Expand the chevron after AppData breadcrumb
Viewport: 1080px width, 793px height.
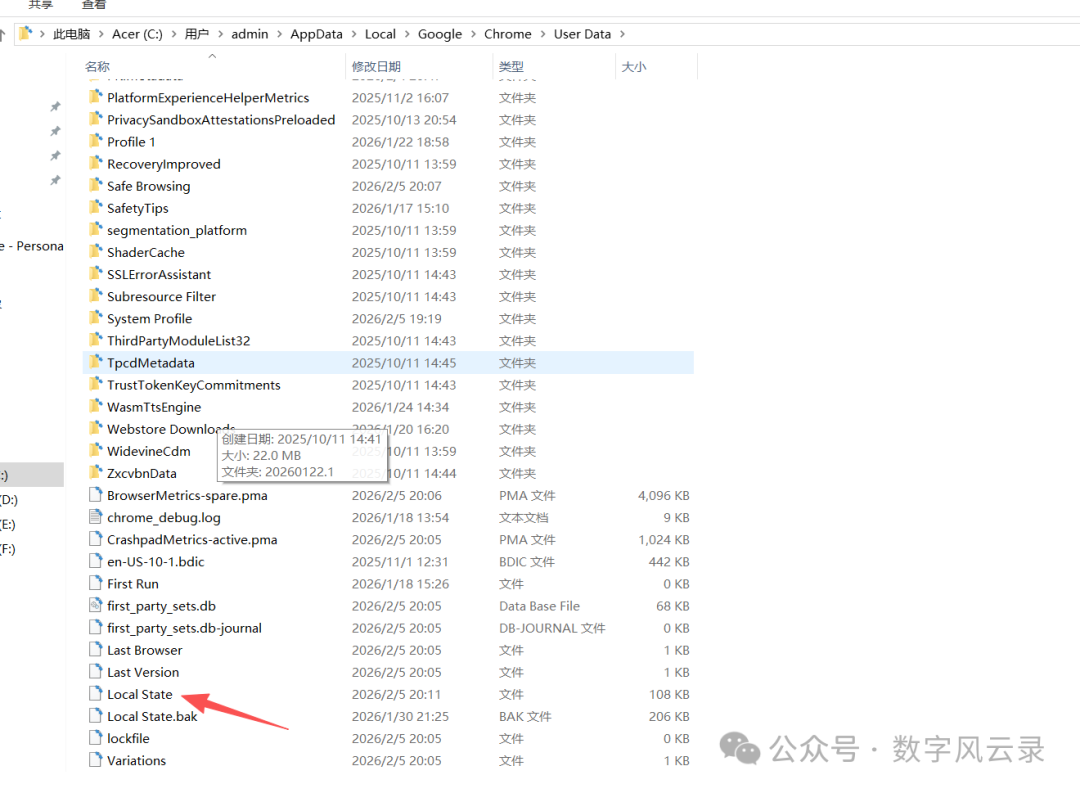point(353,34)
